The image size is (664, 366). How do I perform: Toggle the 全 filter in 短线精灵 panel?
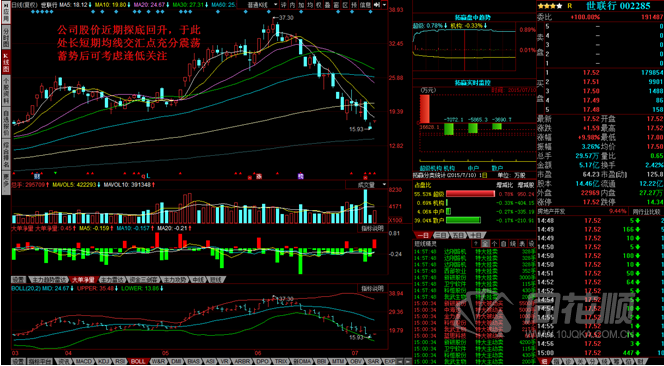[x=486, y=244]
